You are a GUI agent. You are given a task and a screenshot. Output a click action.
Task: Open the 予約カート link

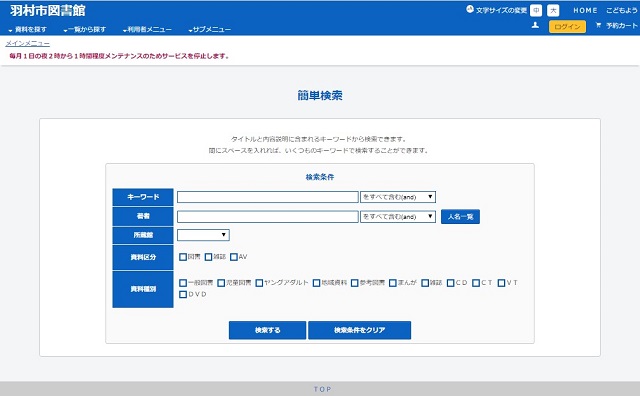(621, 26)
